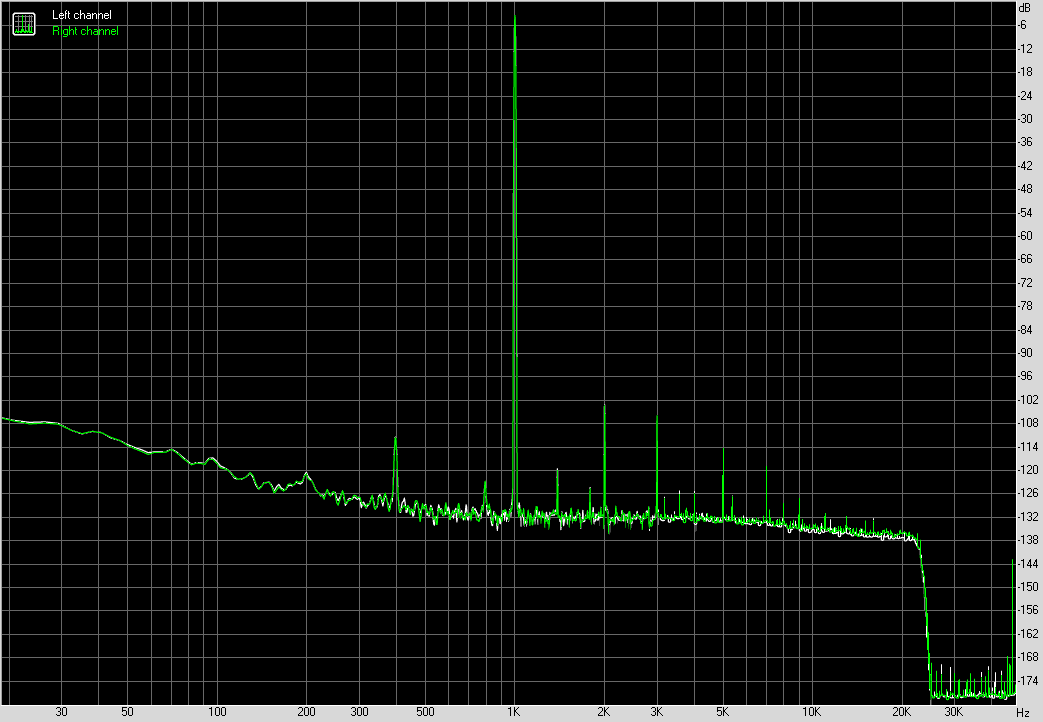Click the "-144" dB scale label

pos(1028,564)
